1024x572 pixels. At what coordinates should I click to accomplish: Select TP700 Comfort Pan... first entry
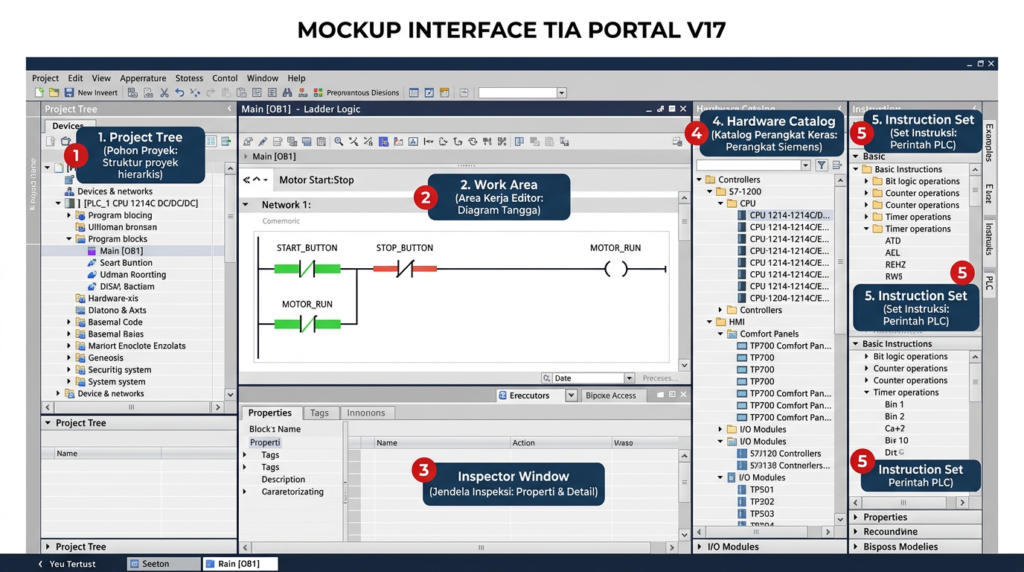click(790, 345)
